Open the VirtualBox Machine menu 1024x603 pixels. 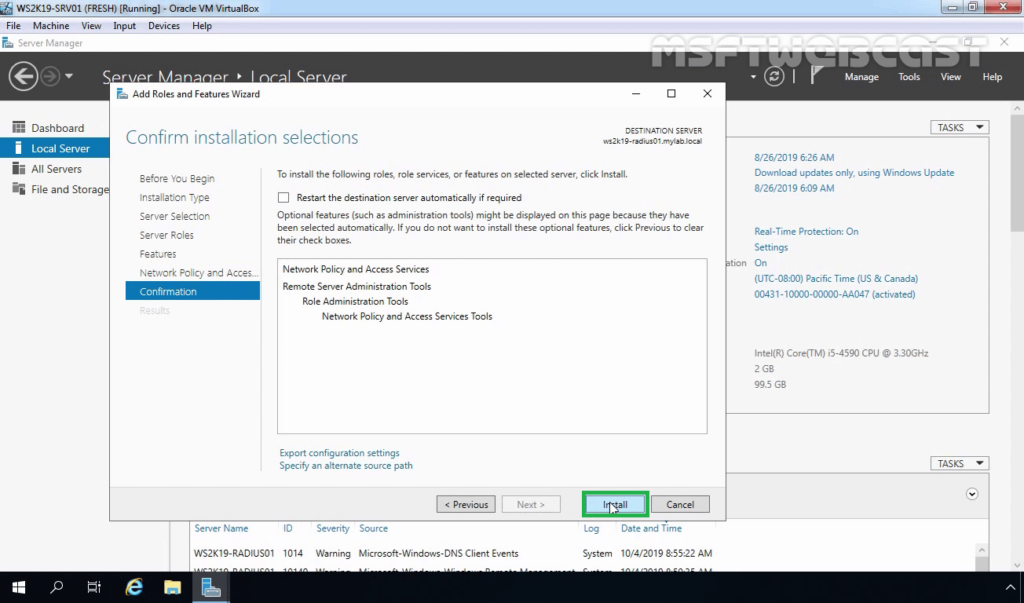51,25
